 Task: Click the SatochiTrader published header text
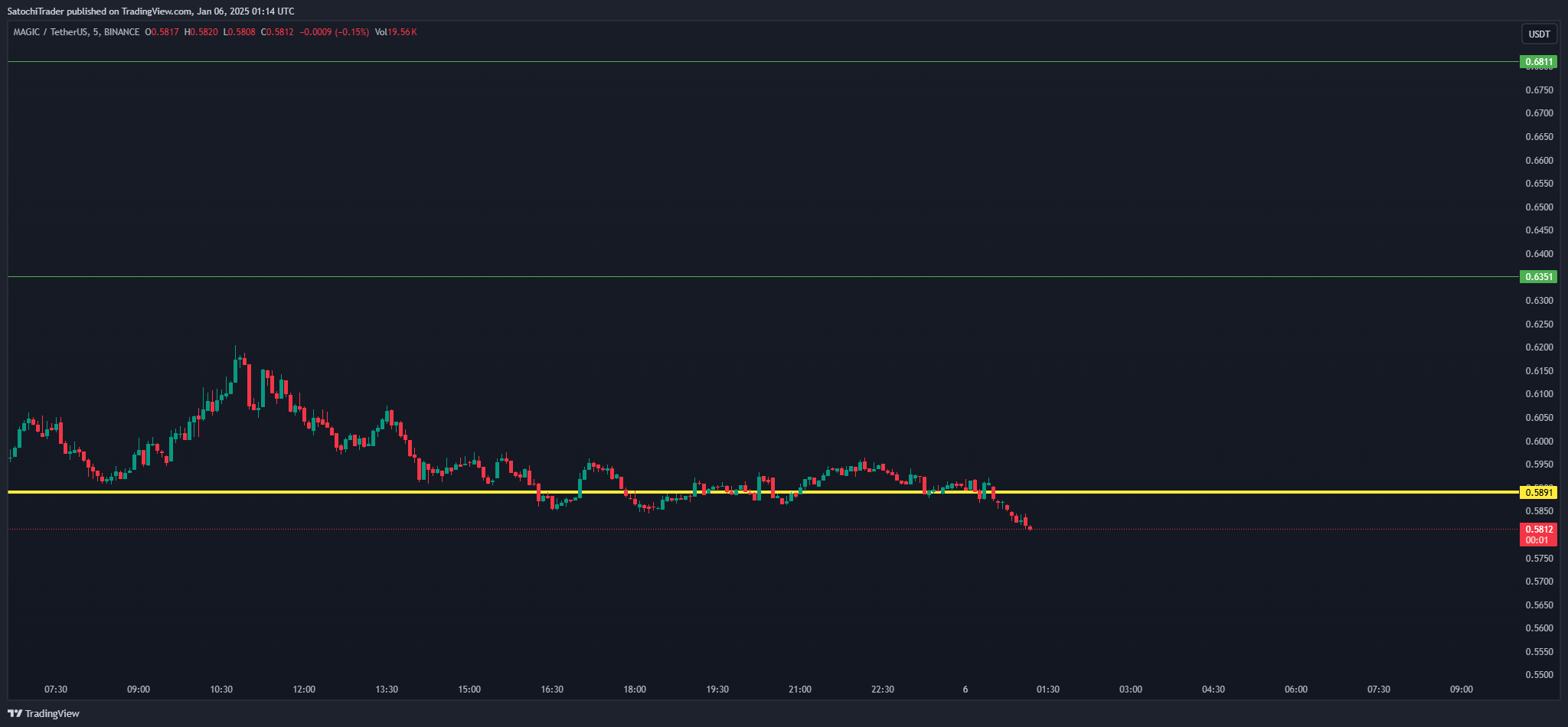(x=150, y=11)
